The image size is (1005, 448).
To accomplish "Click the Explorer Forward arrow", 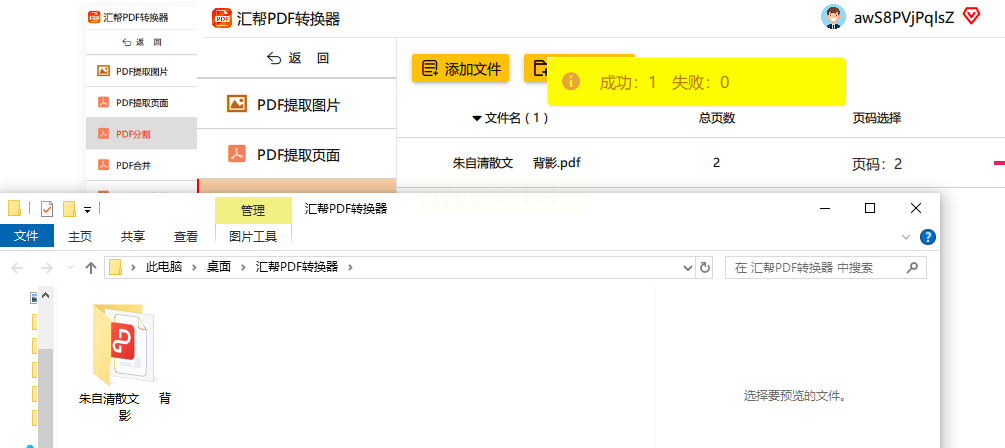I will 46,268.
